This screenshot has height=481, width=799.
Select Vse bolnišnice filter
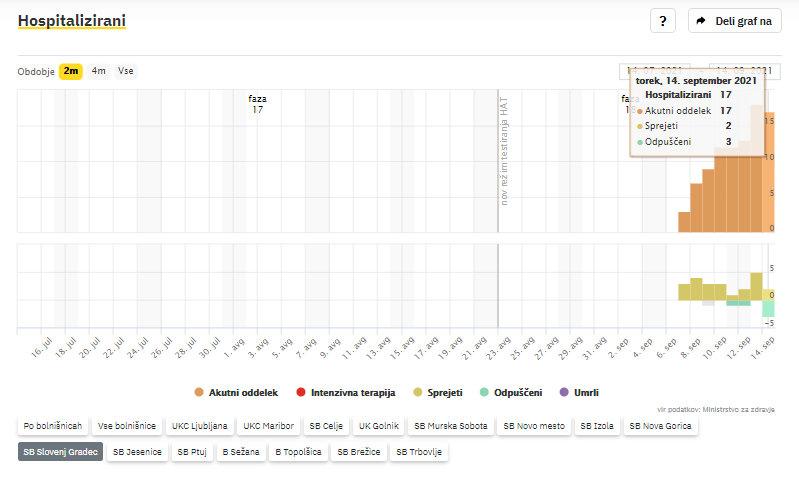(127, 426)
